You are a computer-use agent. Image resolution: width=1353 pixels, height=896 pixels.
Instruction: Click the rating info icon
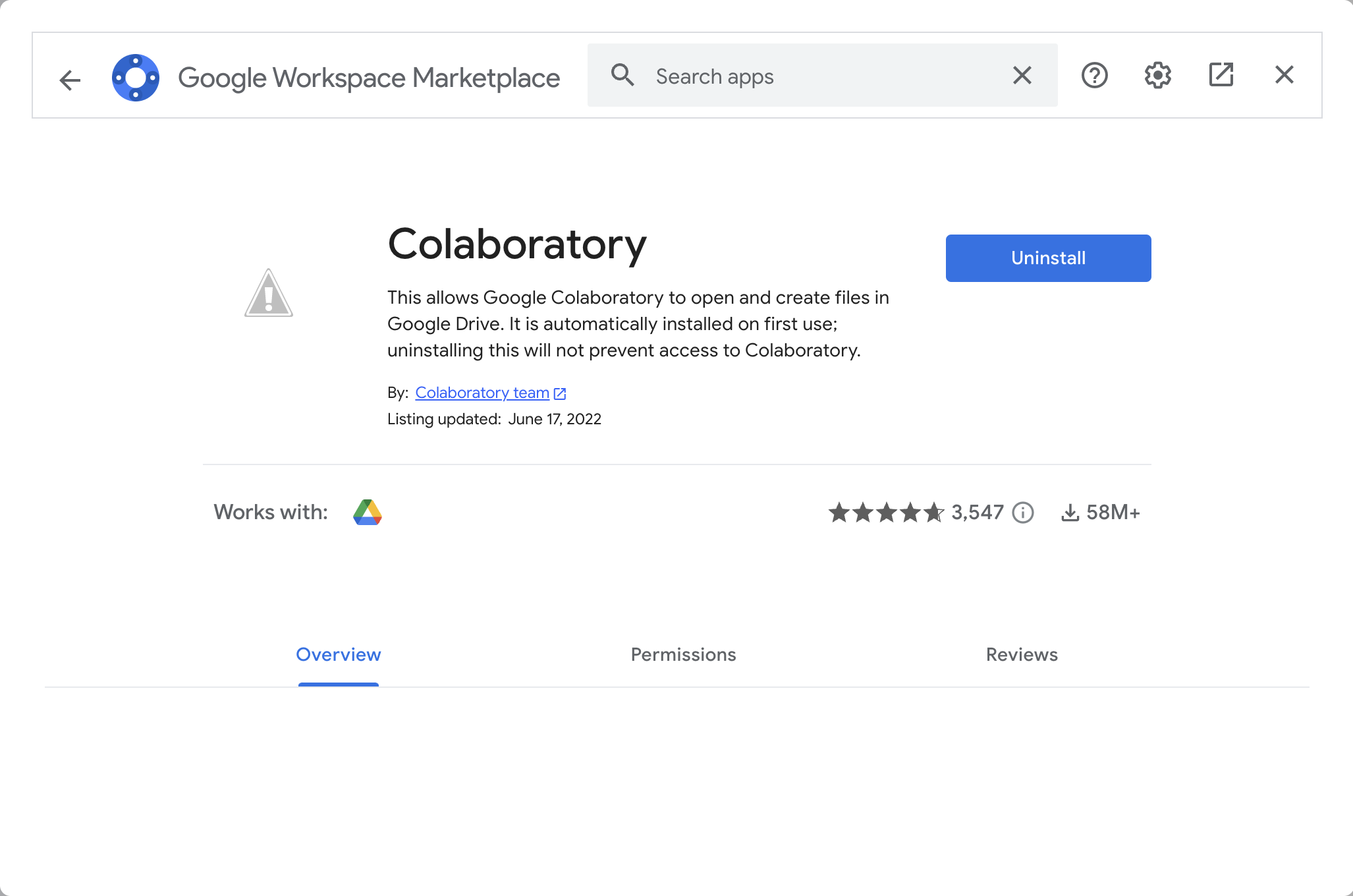(x=1023, y=513)
